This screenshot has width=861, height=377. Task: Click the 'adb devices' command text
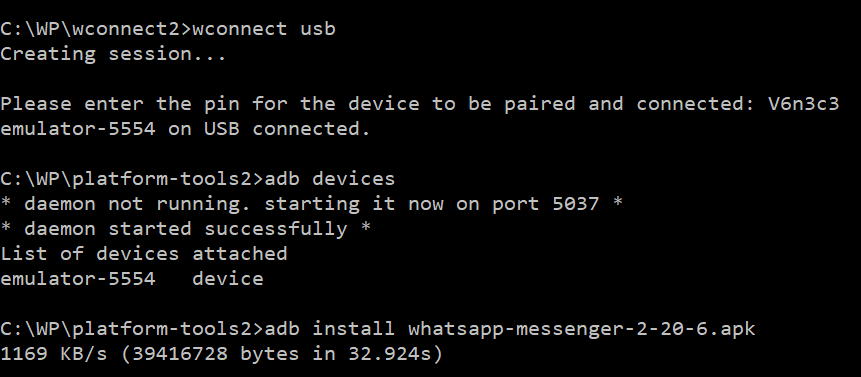pos(329,179)
